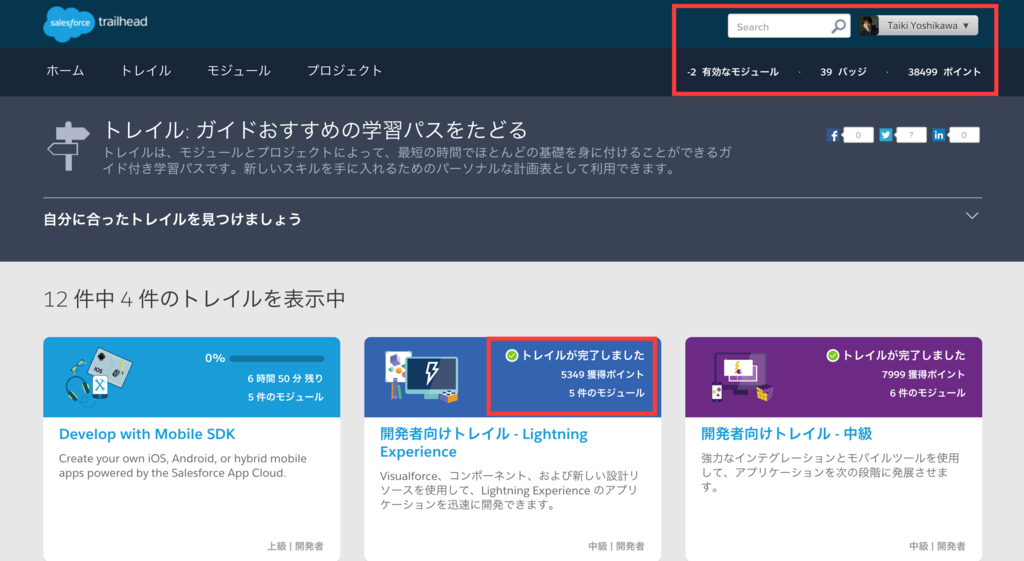1024x561 pixels.
Task: Click the search magnifier icon
Action: tap(839, 26)
